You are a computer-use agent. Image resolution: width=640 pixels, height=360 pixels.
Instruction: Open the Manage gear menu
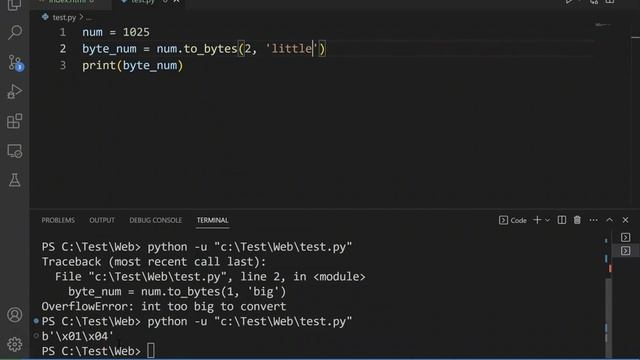click(15, 344)
